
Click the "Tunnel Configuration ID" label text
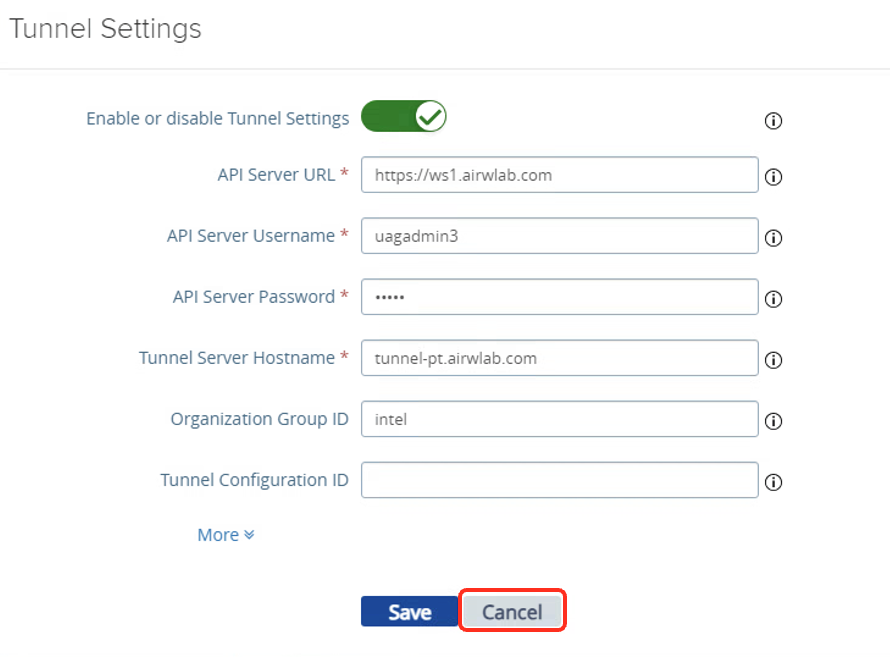click(x=254, y=480)
